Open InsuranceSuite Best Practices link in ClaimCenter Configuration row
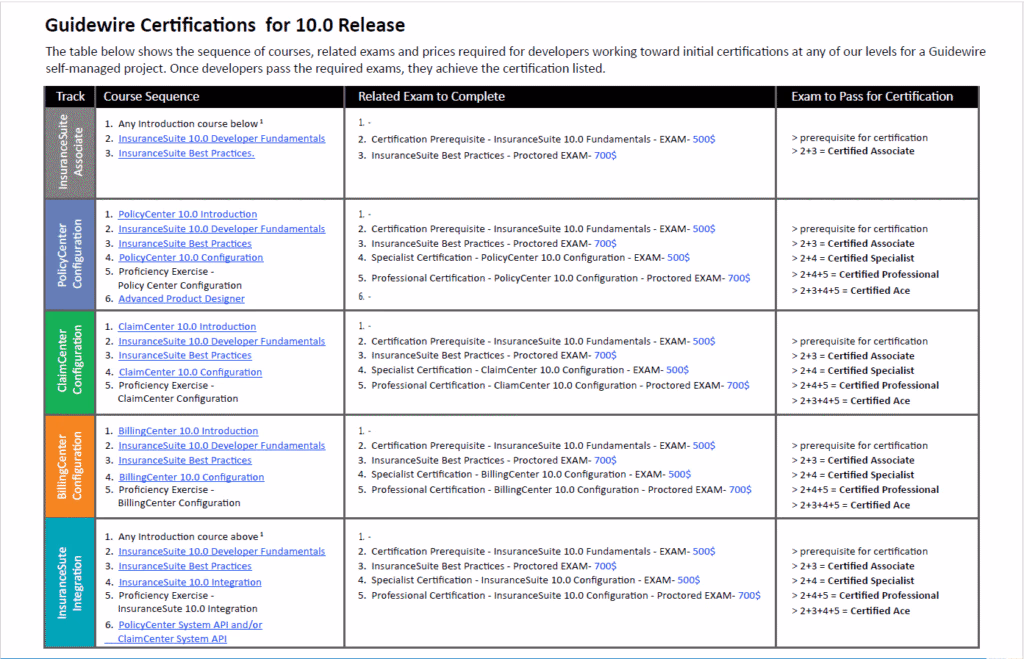Image resolution: width=1024 pixels, height=659 pixels. (x=185, y=355)
